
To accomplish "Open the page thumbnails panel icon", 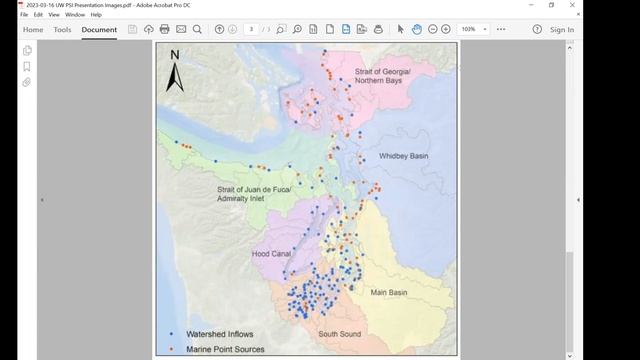I will coord(27,51).
